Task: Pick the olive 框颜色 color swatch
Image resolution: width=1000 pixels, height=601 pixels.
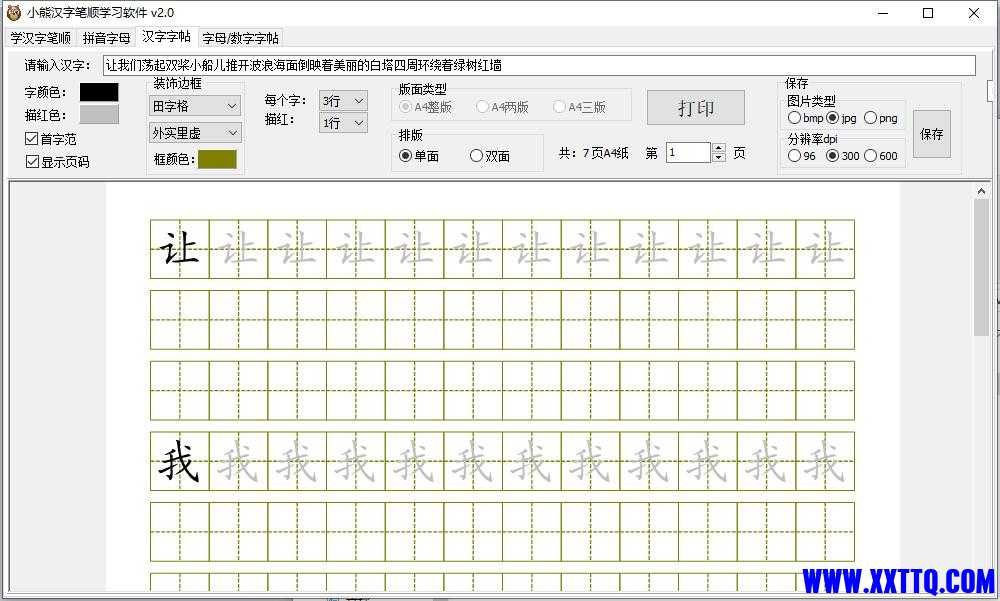Action: point(217,159)
